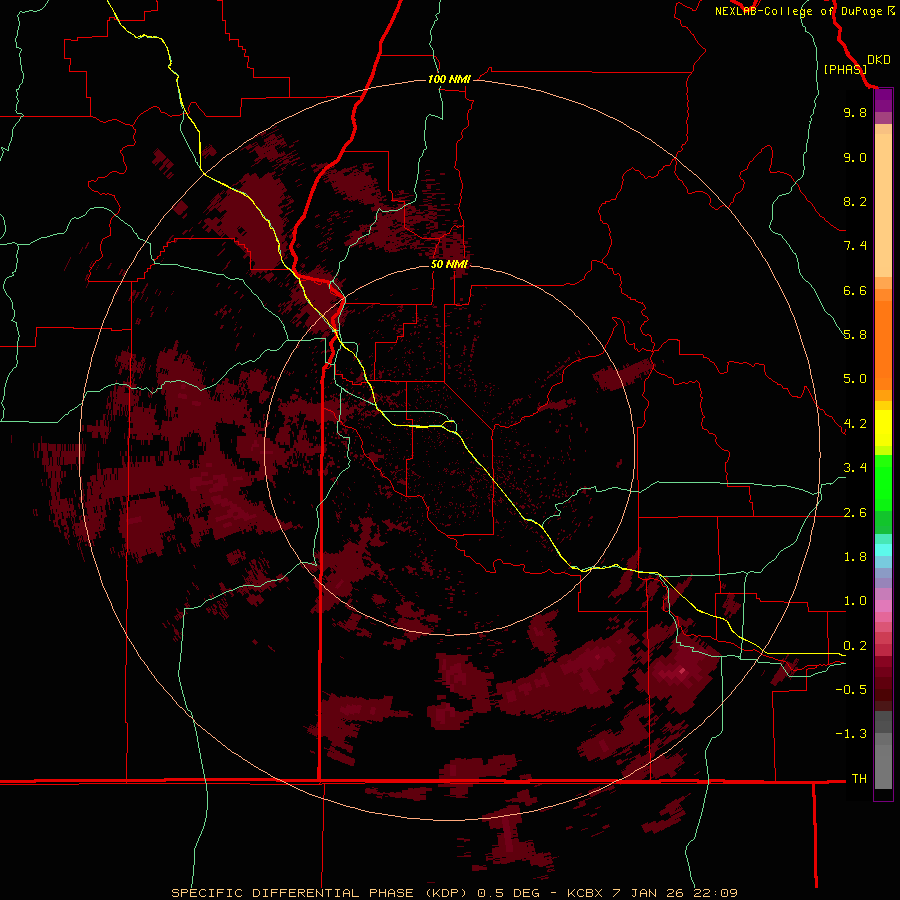Click the 4.2 scale value
The height and width of the screenshot is (900, 900).
click(x=855, y=424)
